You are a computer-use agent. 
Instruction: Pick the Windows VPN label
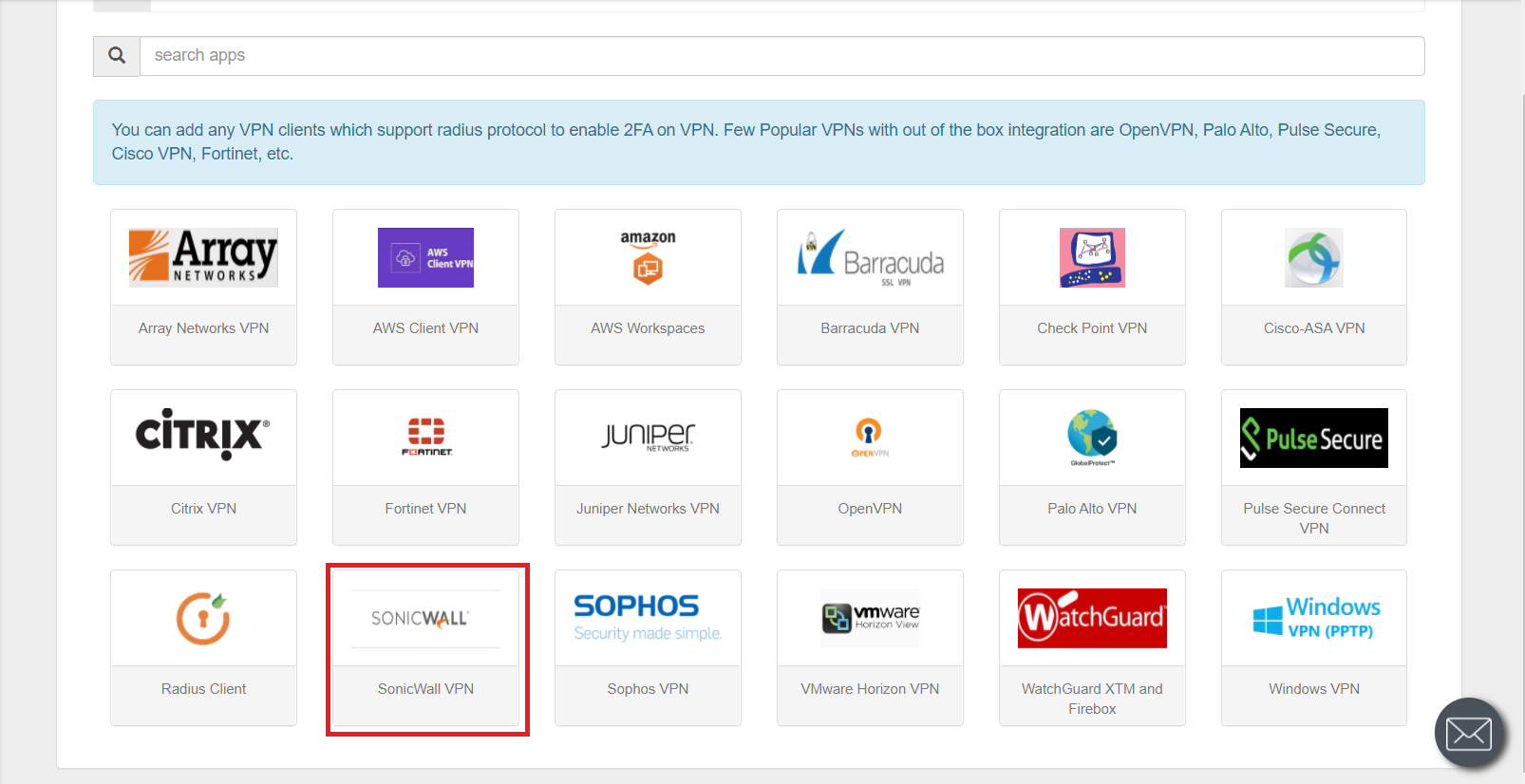[x=1314, y=689]
